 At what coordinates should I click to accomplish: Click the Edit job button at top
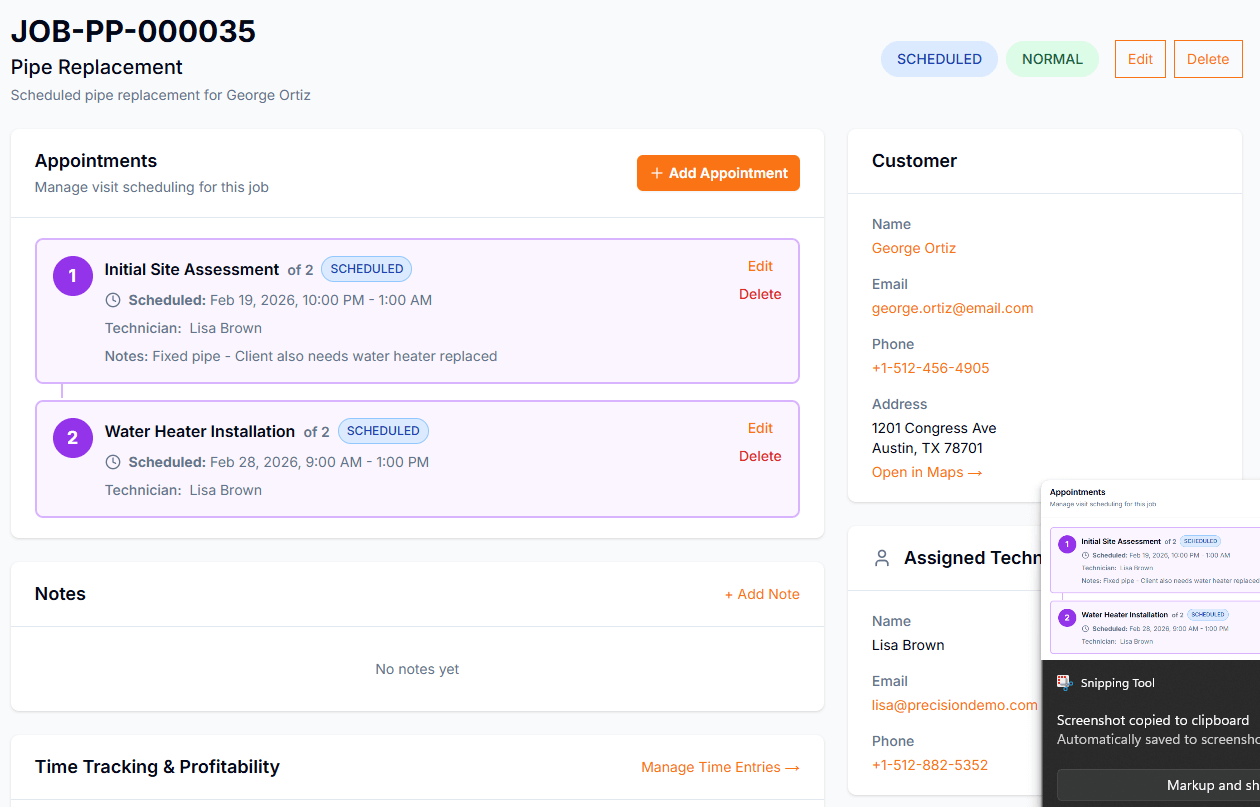coord(1140,59)
